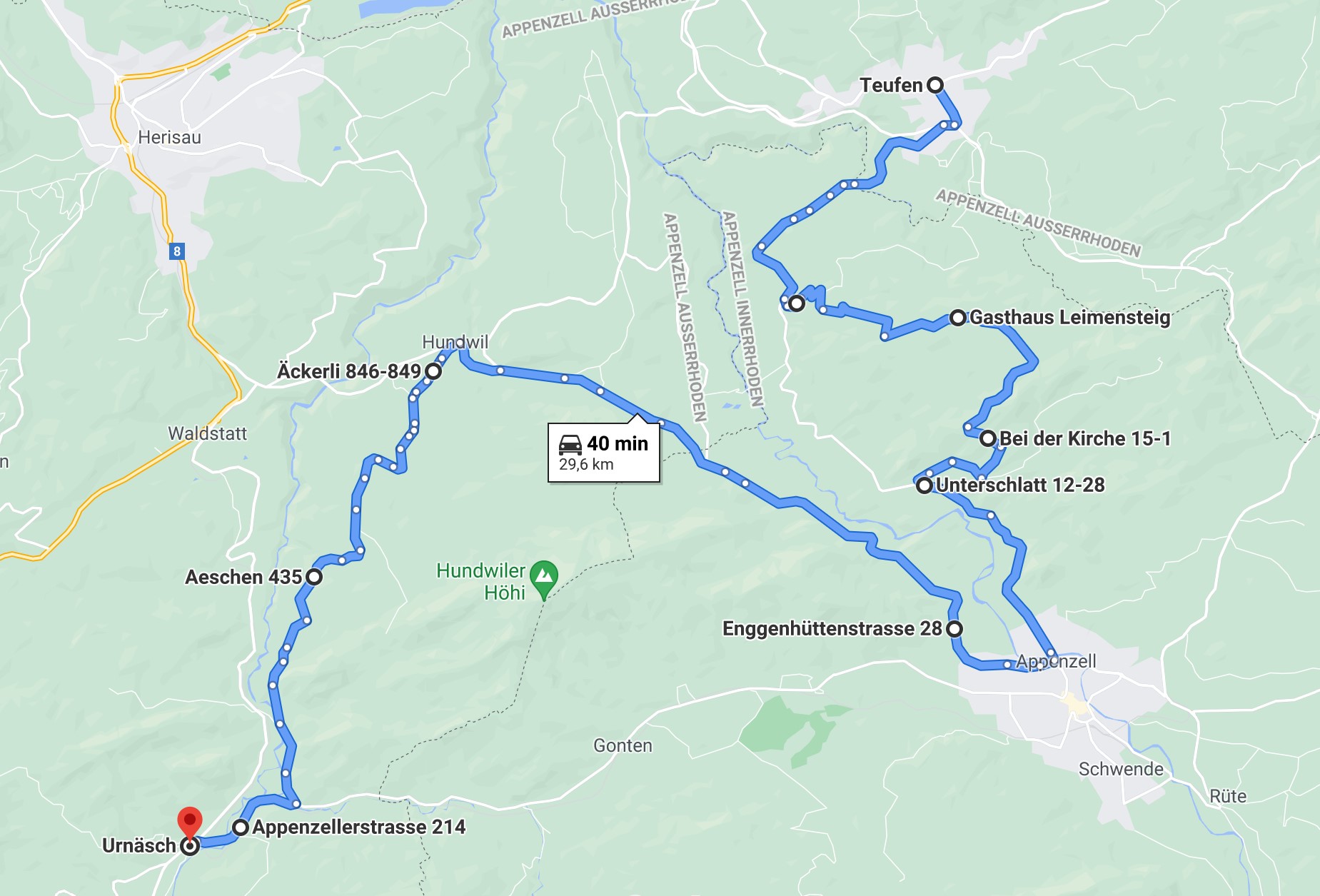Click the Hundwil village label
The height and width of the screenshot is (896, 1320).
point(455,342)
